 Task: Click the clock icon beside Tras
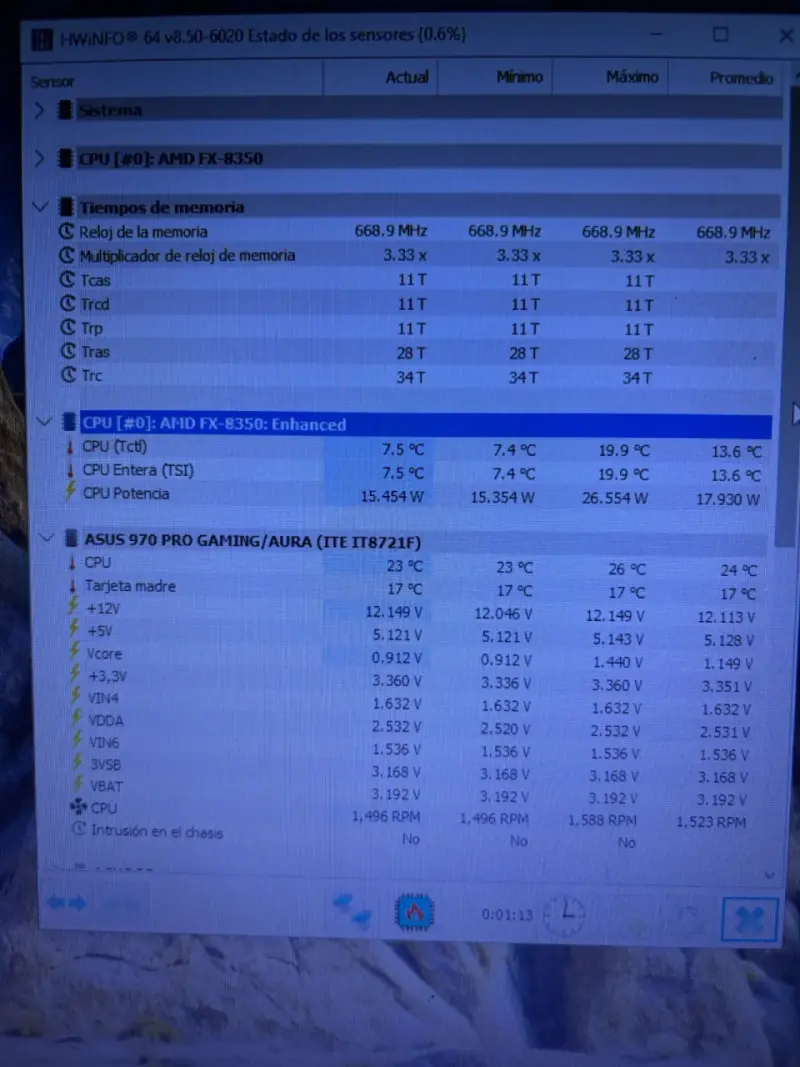pos(68,351)
